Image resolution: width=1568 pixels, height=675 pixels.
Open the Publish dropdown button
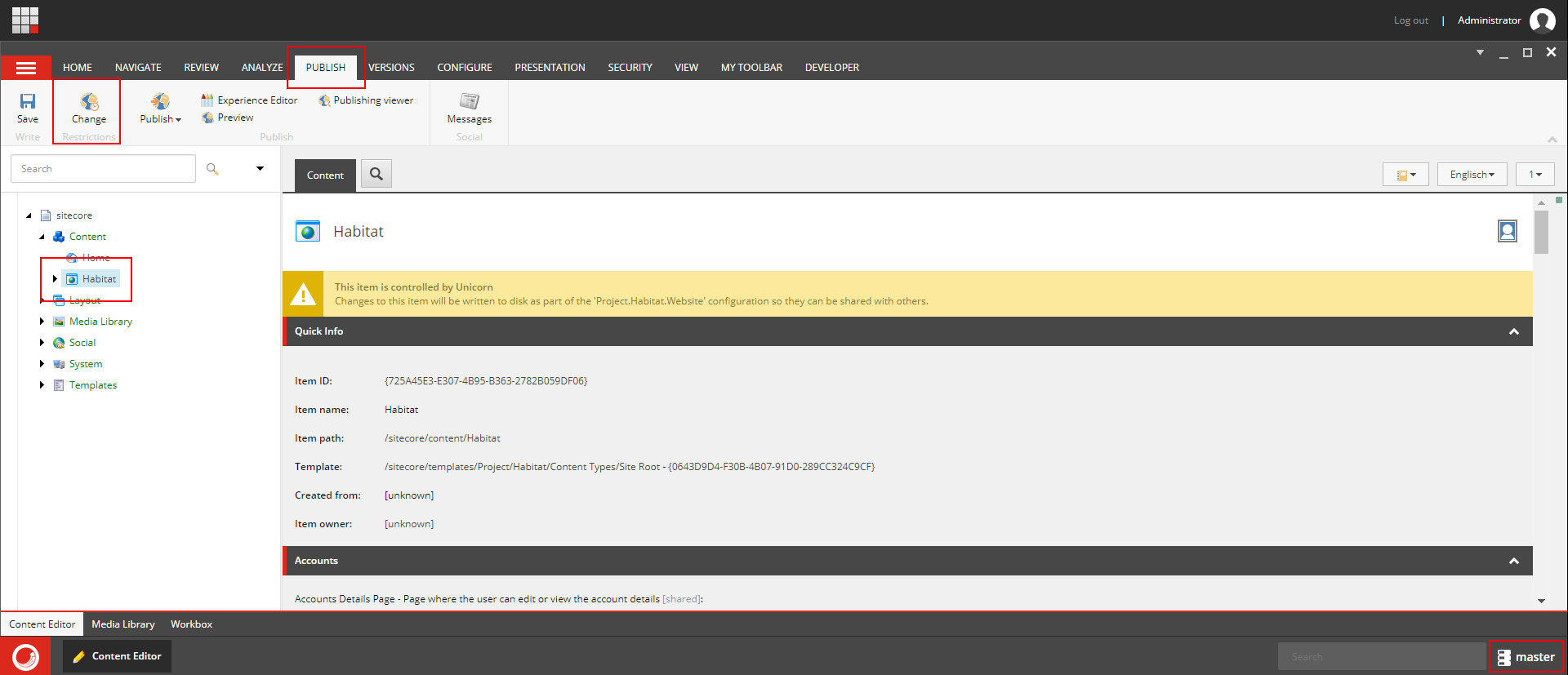click(160, 109)
